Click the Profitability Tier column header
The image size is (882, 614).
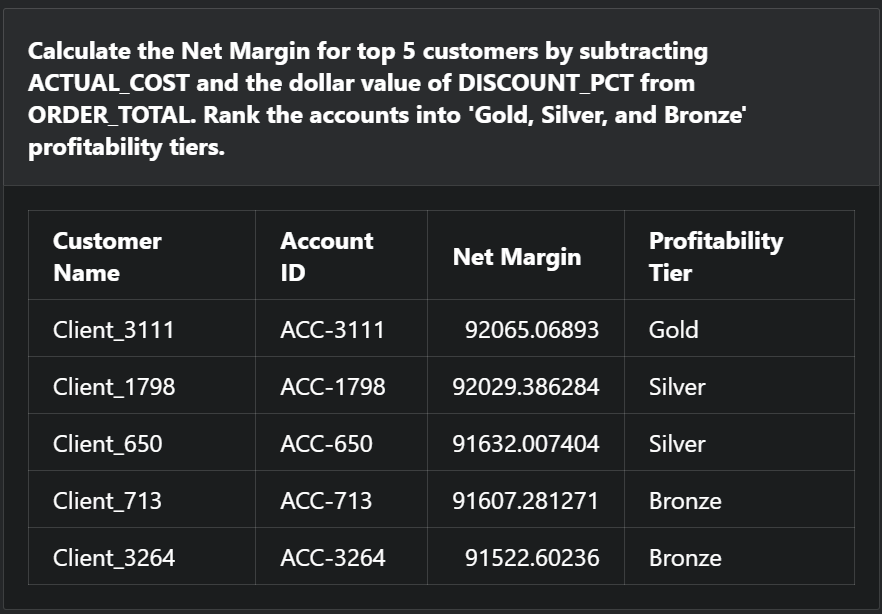tap(716, 257)
